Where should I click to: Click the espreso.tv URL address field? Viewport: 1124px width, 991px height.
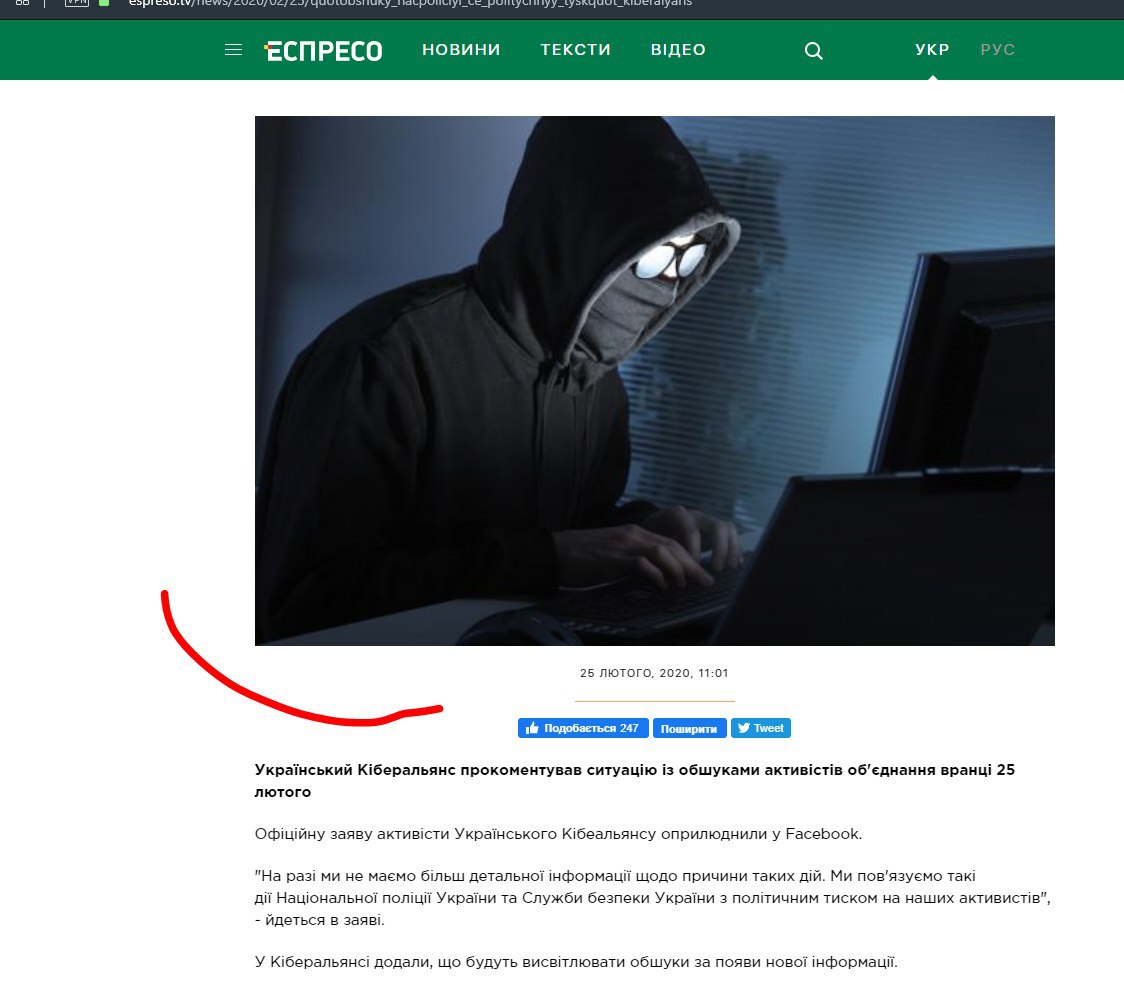(x=410, y=3)
